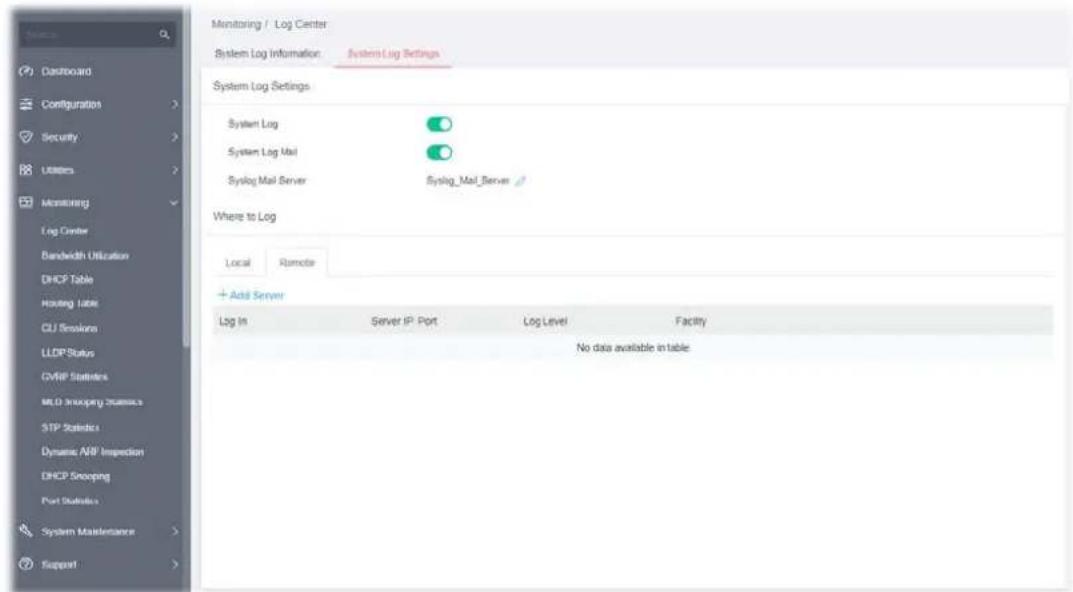The image size is (1073, 592).
Task: Expand the System Maintenance chevron
Action: [x=174, y=531]
